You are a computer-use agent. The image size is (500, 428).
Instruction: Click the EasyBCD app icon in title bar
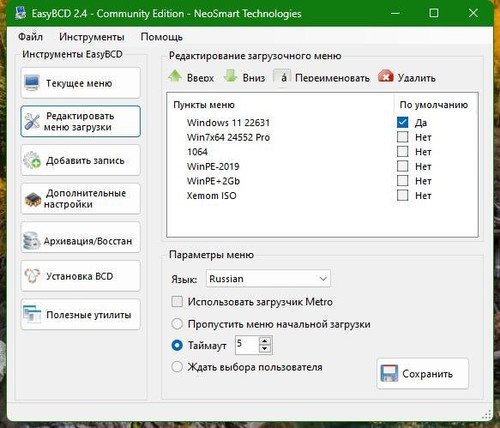point(20,13)
